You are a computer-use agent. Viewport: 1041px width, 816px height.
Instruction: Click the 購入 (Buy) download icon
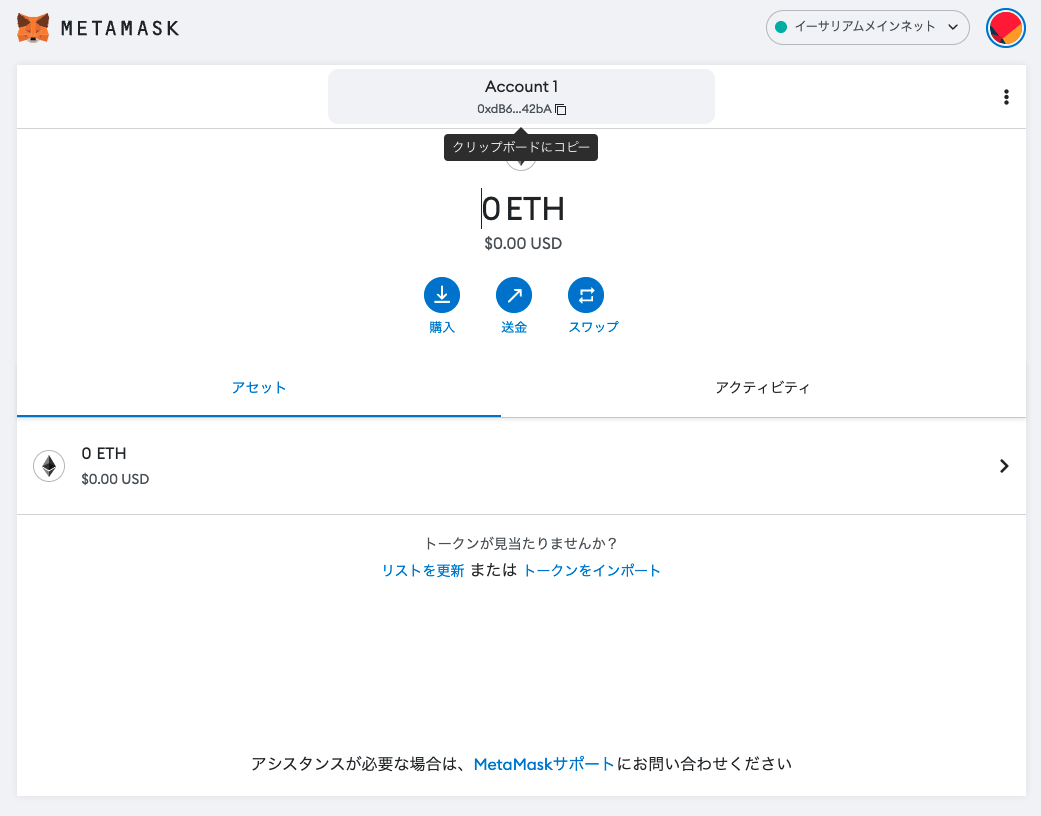(442, 295)
